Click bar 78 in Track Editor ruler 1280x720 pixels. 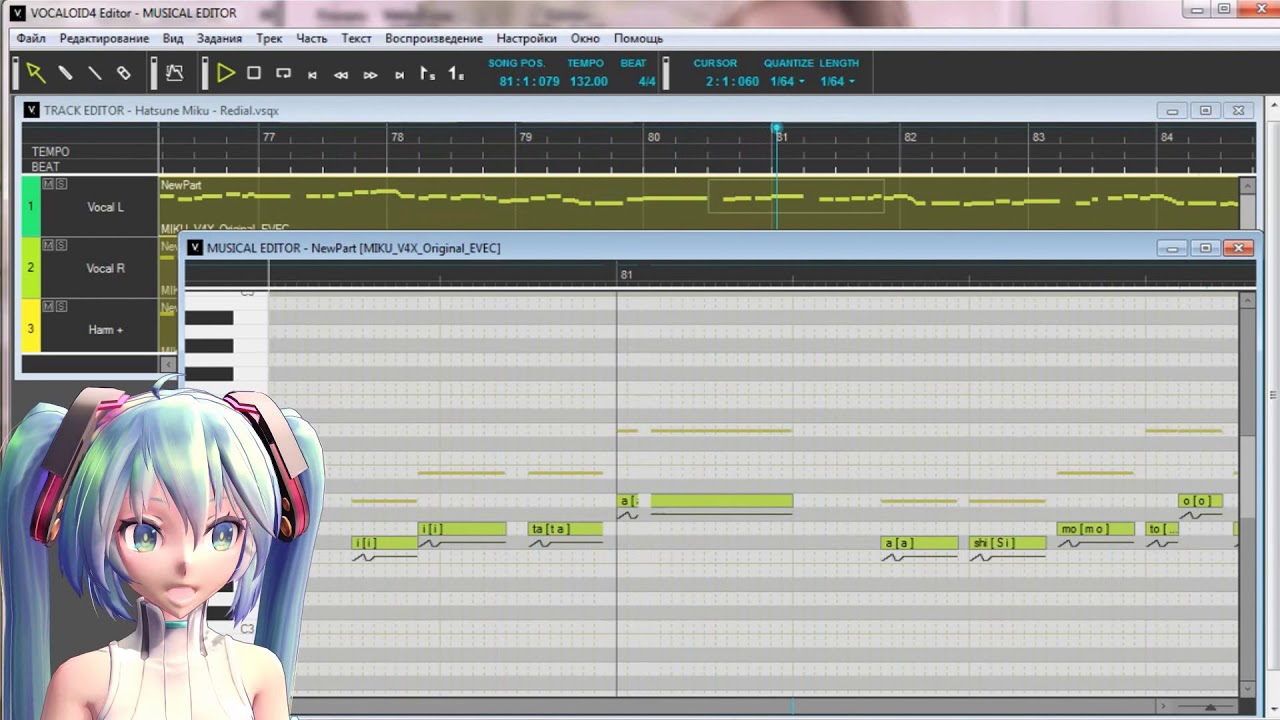coord(397,137)
